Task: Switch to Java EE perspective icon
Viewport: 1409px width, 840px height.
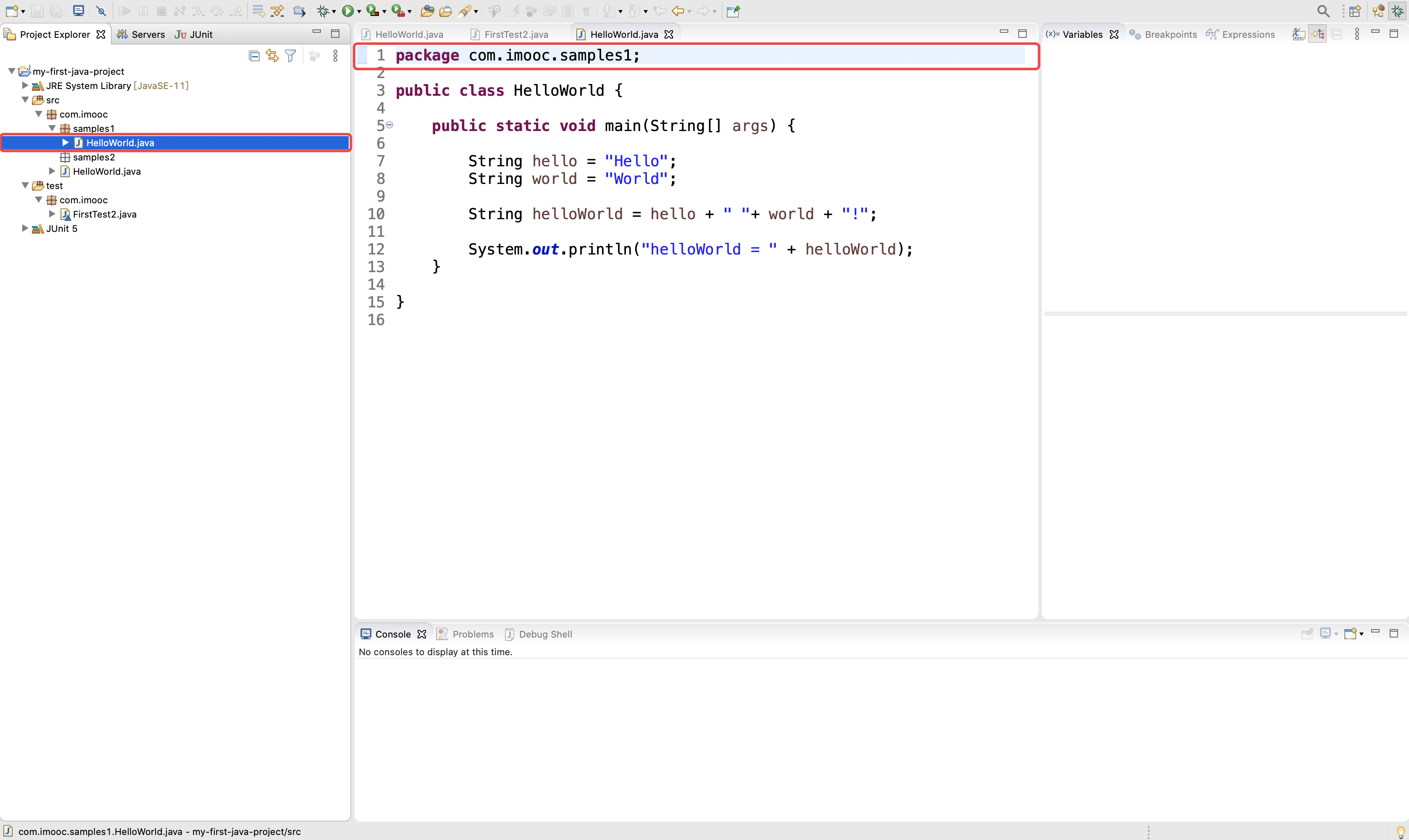Action: point(1378,11)
